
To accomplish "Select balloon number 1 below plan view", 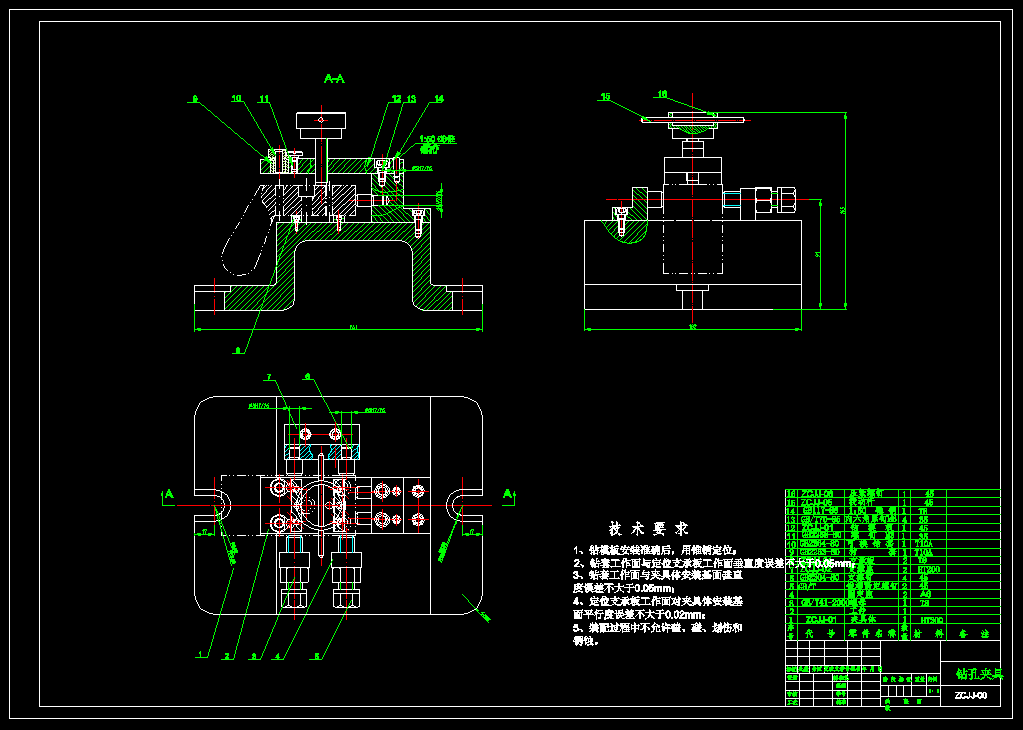I will (x=202, y=653).
